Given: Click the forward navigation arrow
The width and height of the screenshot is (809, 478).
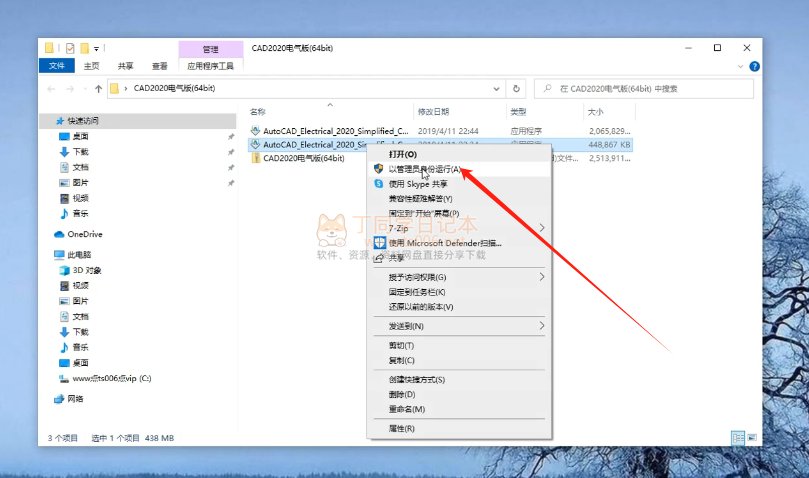Looking at the screenshot, I should pos(70,89).
